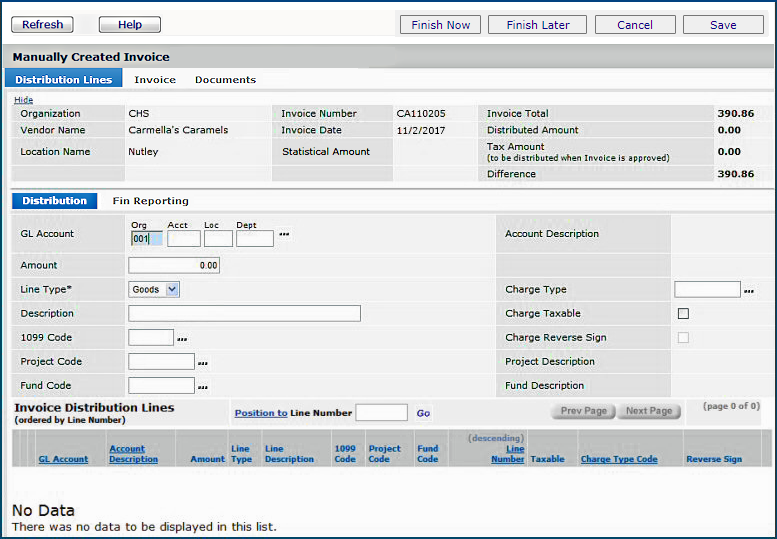Click the Amount input field

pos(174,266)
